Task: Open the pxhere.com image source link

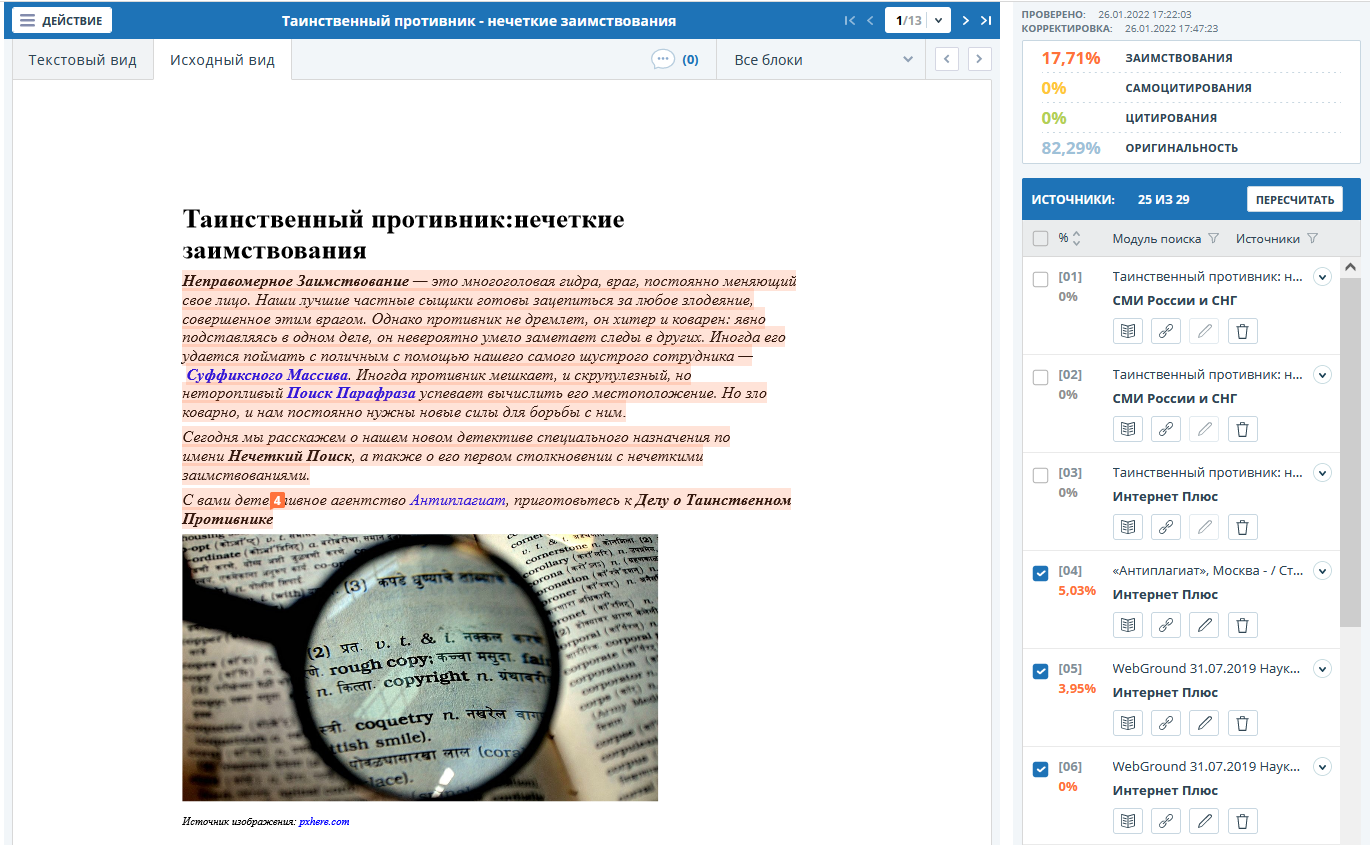Action: point(324,822)
